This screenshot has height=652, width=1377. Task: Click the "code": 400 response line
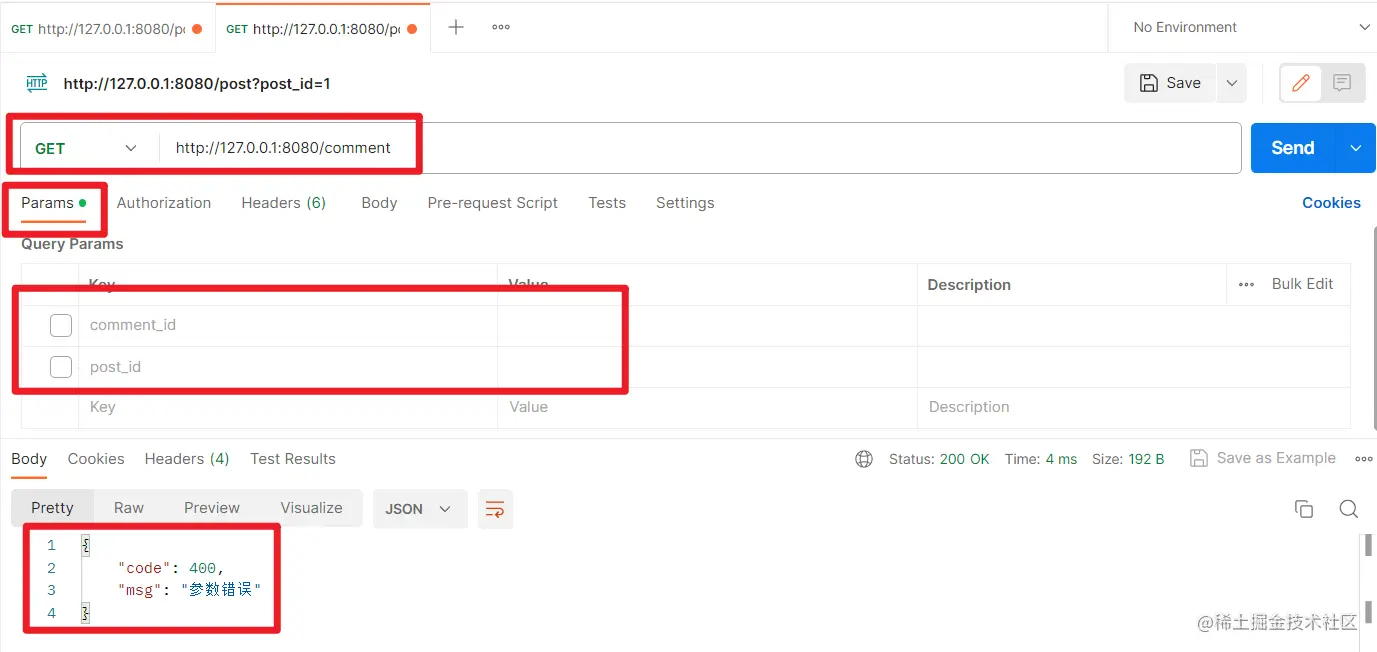[171, 568]
